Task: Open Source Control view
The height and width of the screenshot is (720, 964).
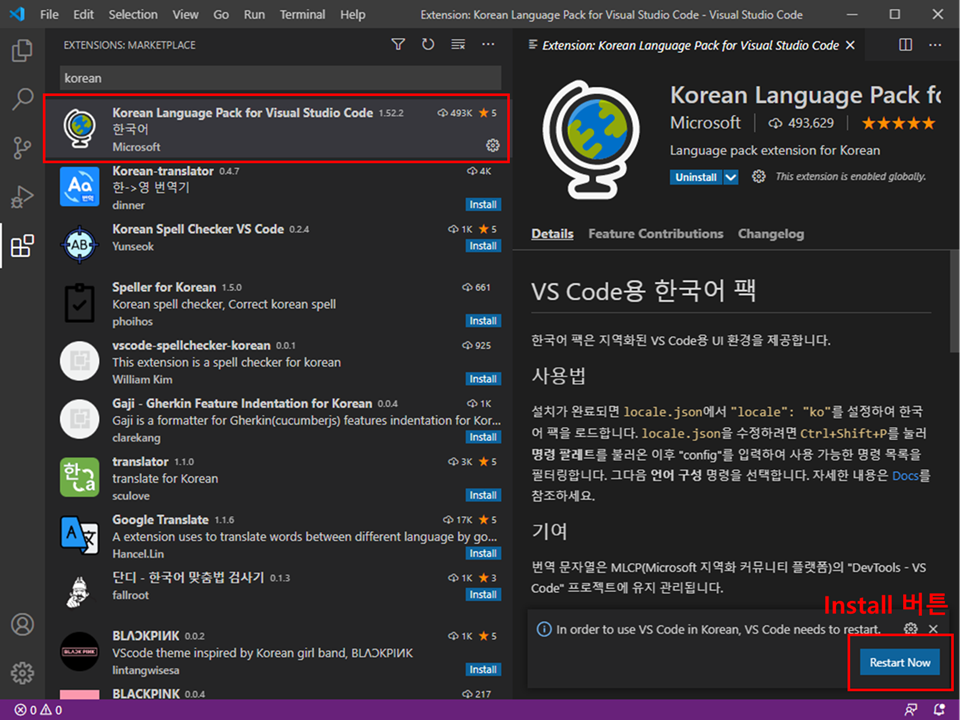Action: click(x=22, y=148)
